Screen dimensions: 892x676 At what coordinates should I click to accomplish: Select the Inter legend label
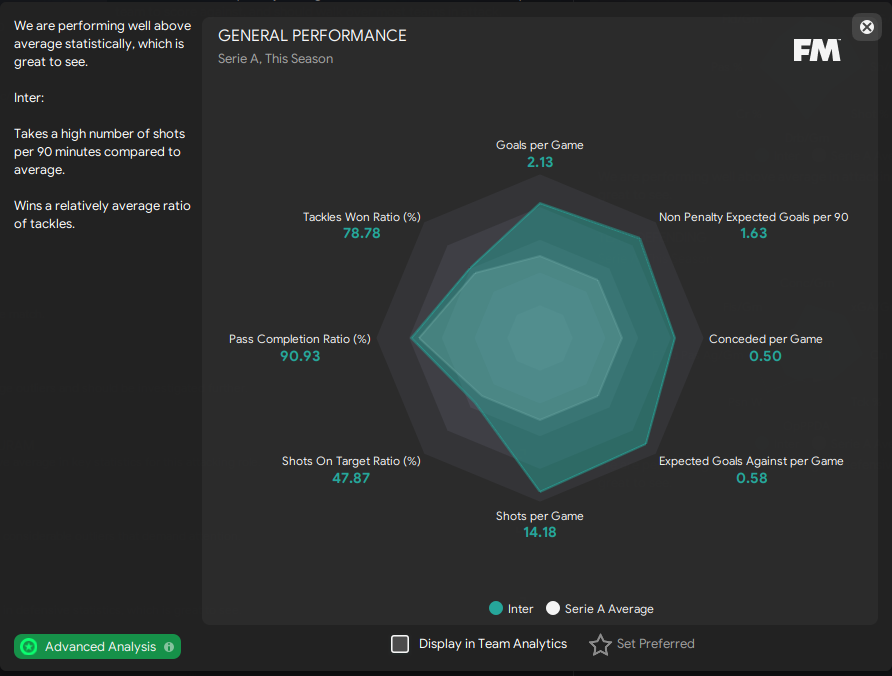pos(521,609)
